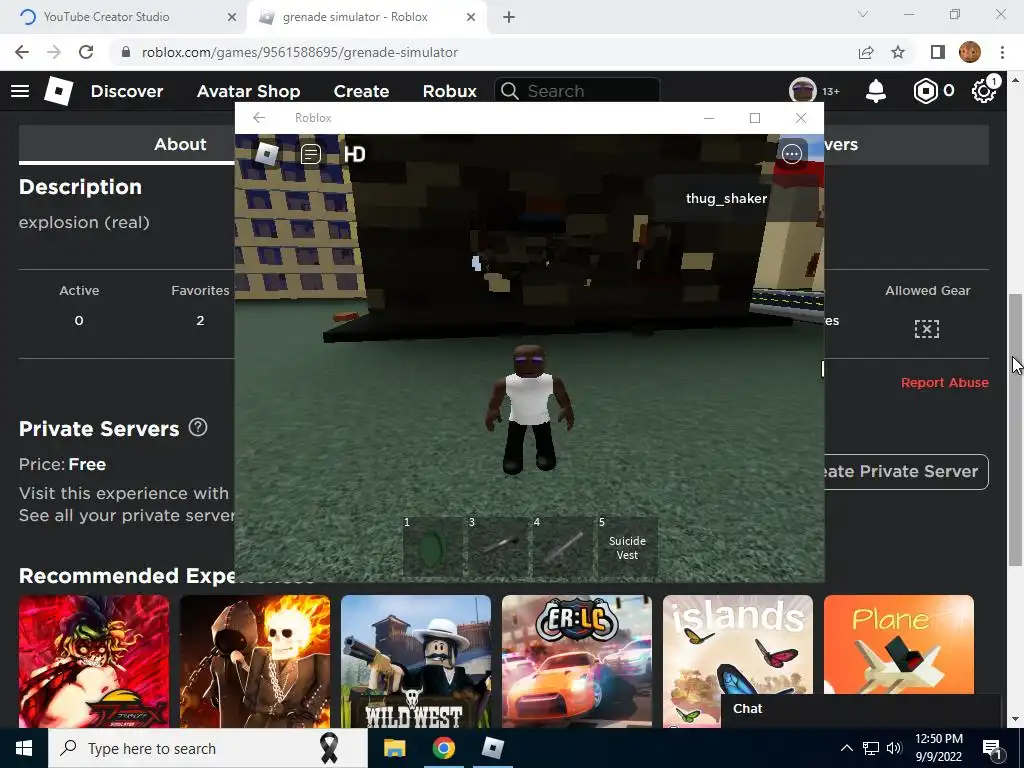Click the Chrome address bar URL
Viewport: 1024px width, 768px height.
pyautogui.click(x=300, y=52)
